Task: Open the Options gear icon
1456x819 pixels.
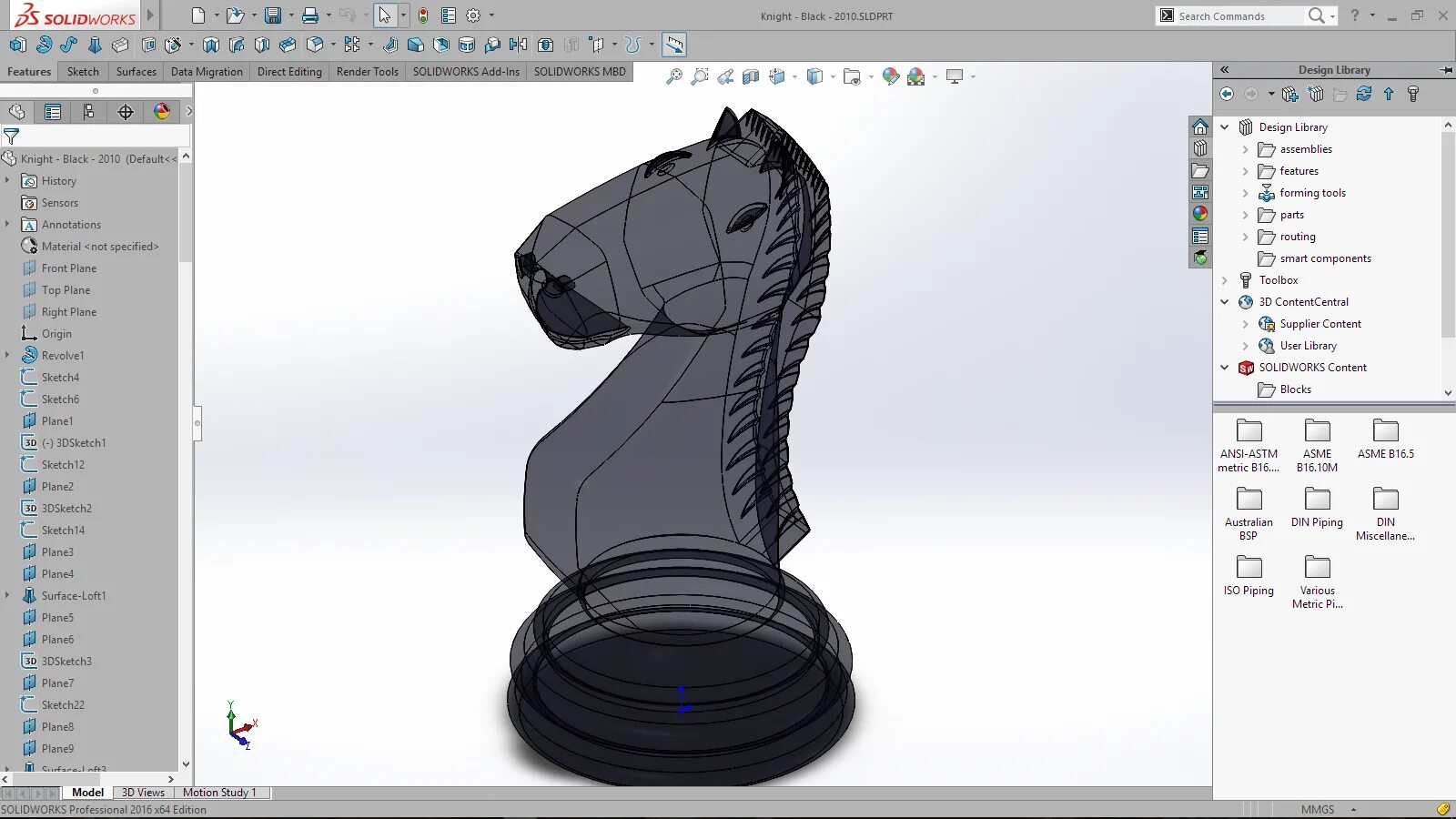Action: (x=473, y=15)
